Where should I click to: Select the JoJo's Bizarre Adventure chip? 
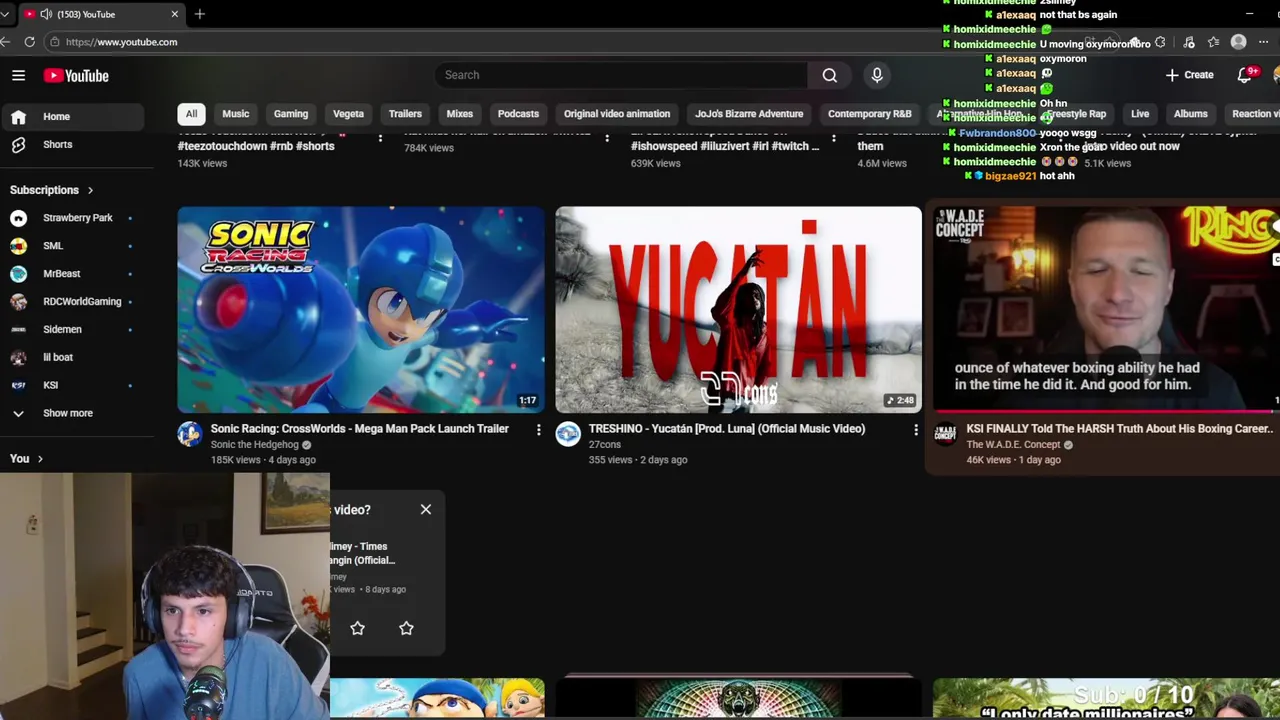click(x=749, y=114)
